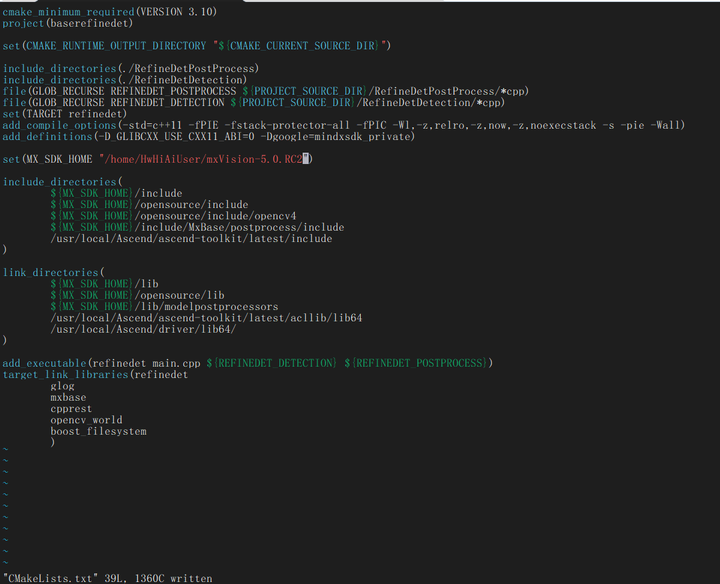Click /usr/local/Ascend/ascend-toolkit/latest/include path

191,239
